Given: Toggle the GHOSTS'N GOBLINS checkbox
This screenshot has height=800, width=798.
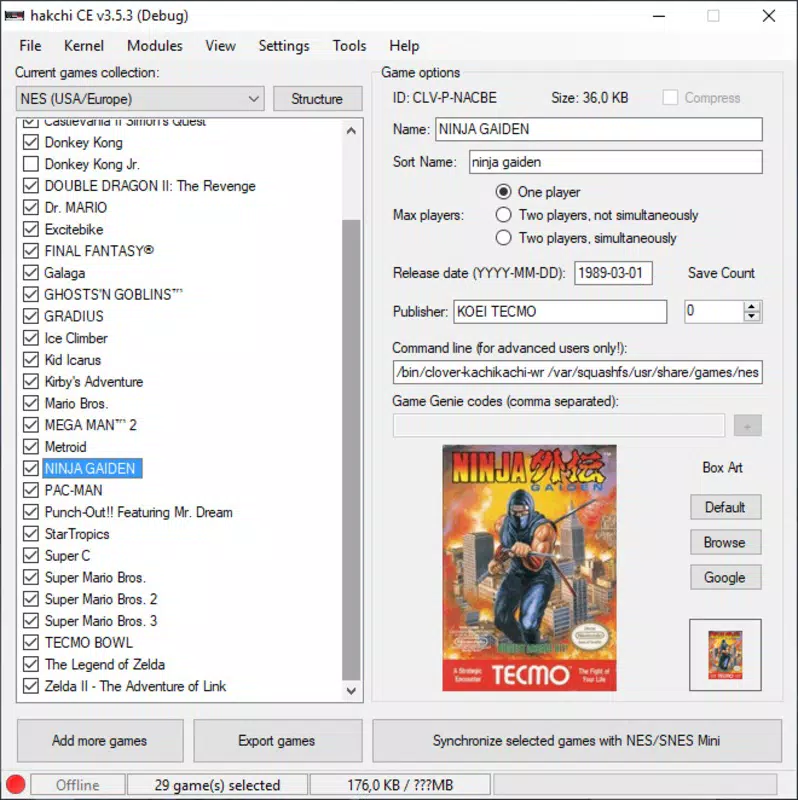Looking at the screenshot, I should click(x=31, y=295).
